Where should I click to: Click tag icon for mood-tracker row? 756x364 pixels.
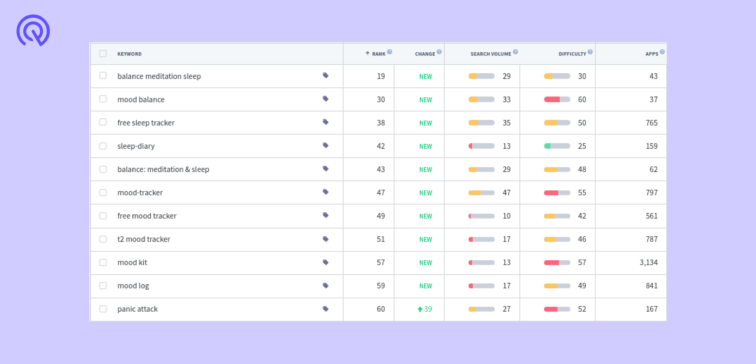(x=325, y=192)
